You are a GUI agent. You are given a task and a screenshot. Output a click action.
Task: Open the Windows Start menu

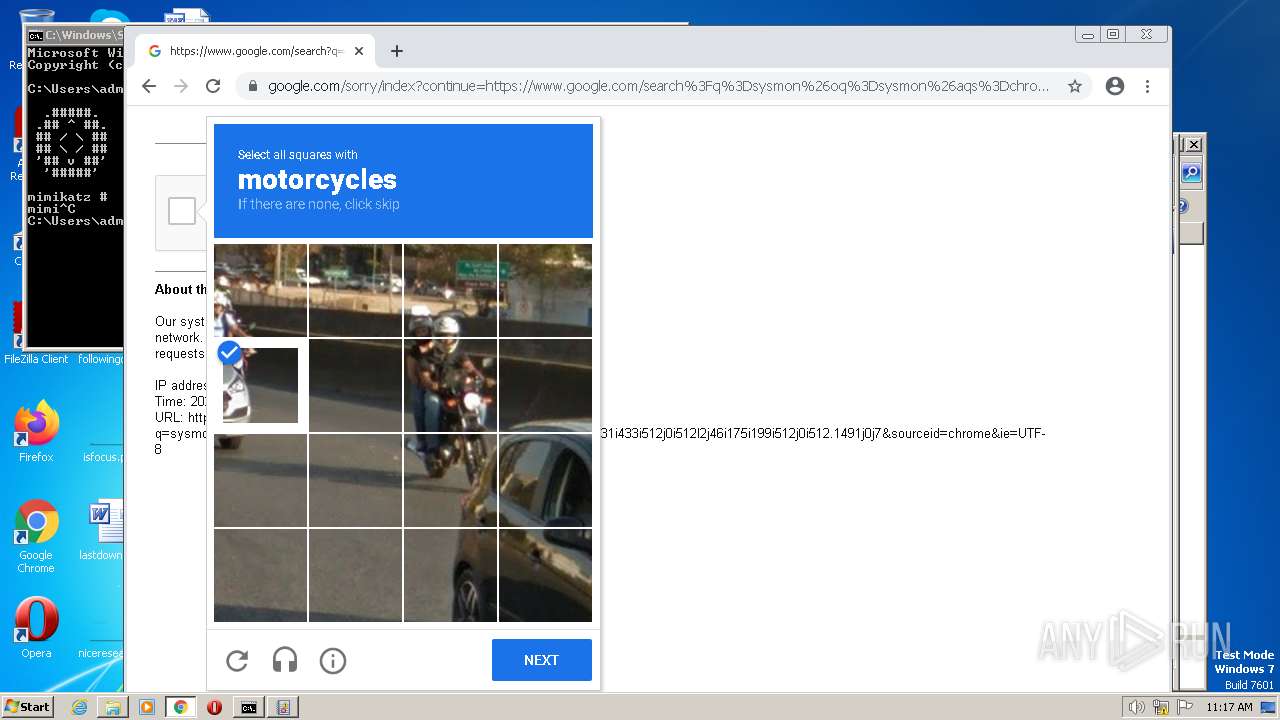pos(27,707)
